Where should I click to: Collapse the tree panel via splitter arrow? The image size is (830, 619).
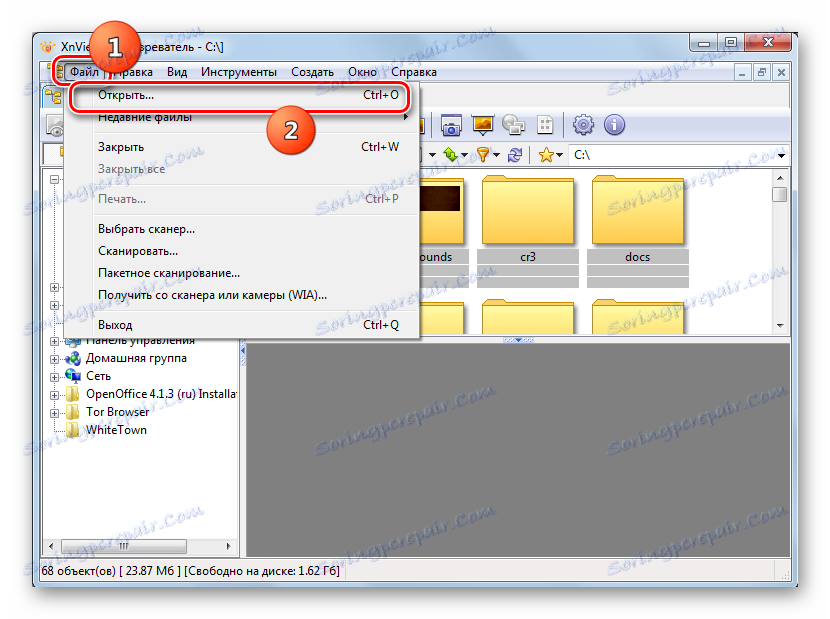pos(243,350)
